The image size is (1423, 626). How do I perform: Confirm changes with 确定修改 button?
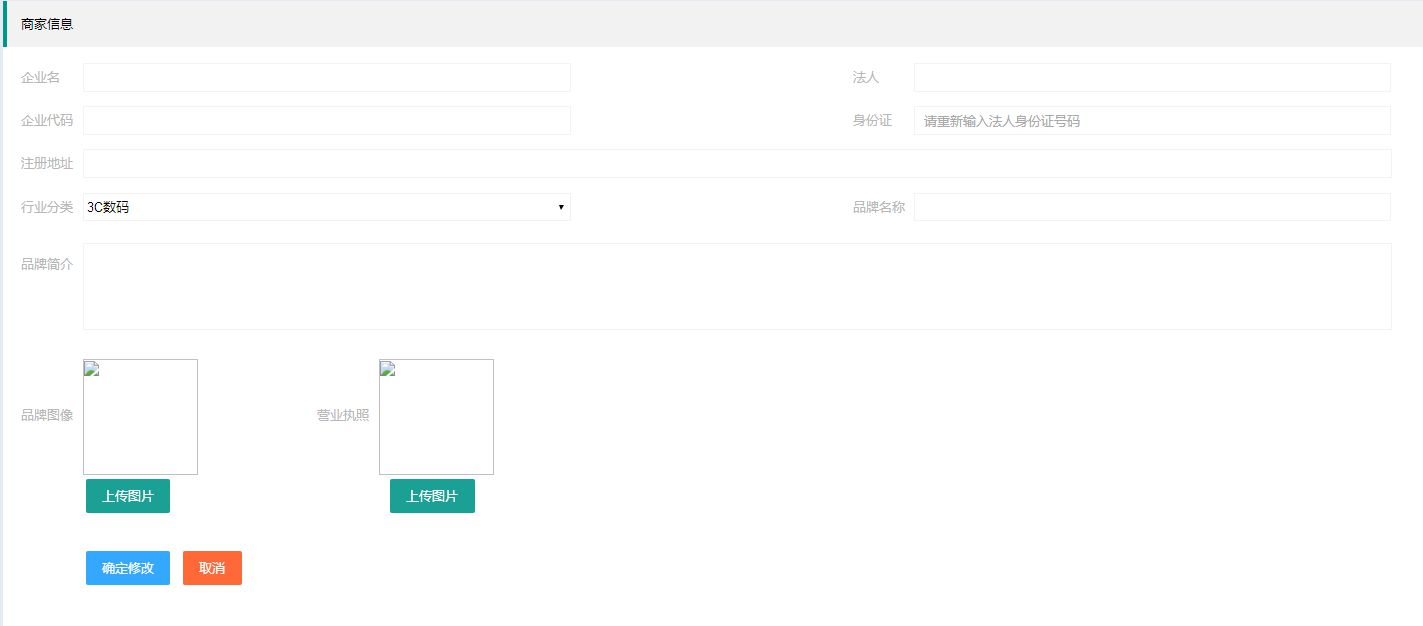128,568
